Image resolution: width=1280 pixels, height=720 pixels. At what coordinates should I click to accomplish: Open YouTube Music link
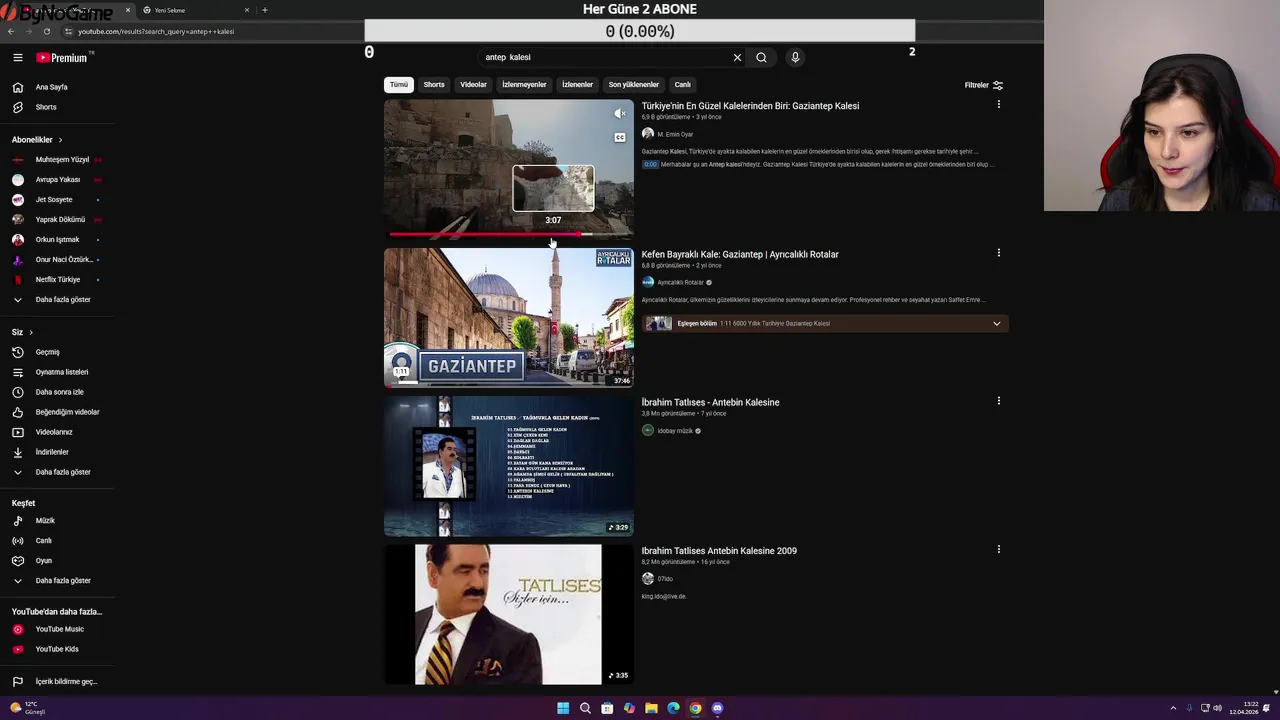click(x=60, y=629)
